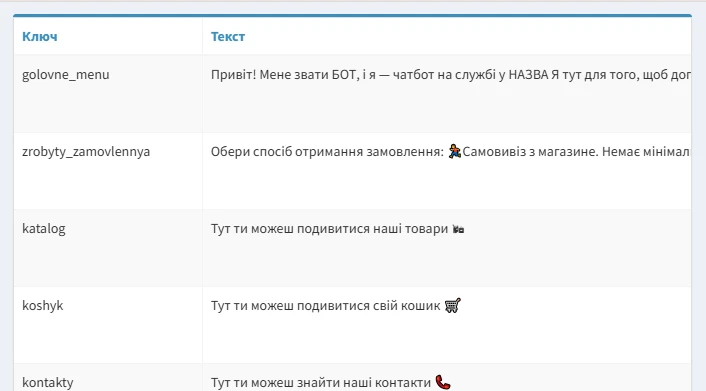
Task: Sort table by the Ключ column header
Action: [x=40, y=36]
